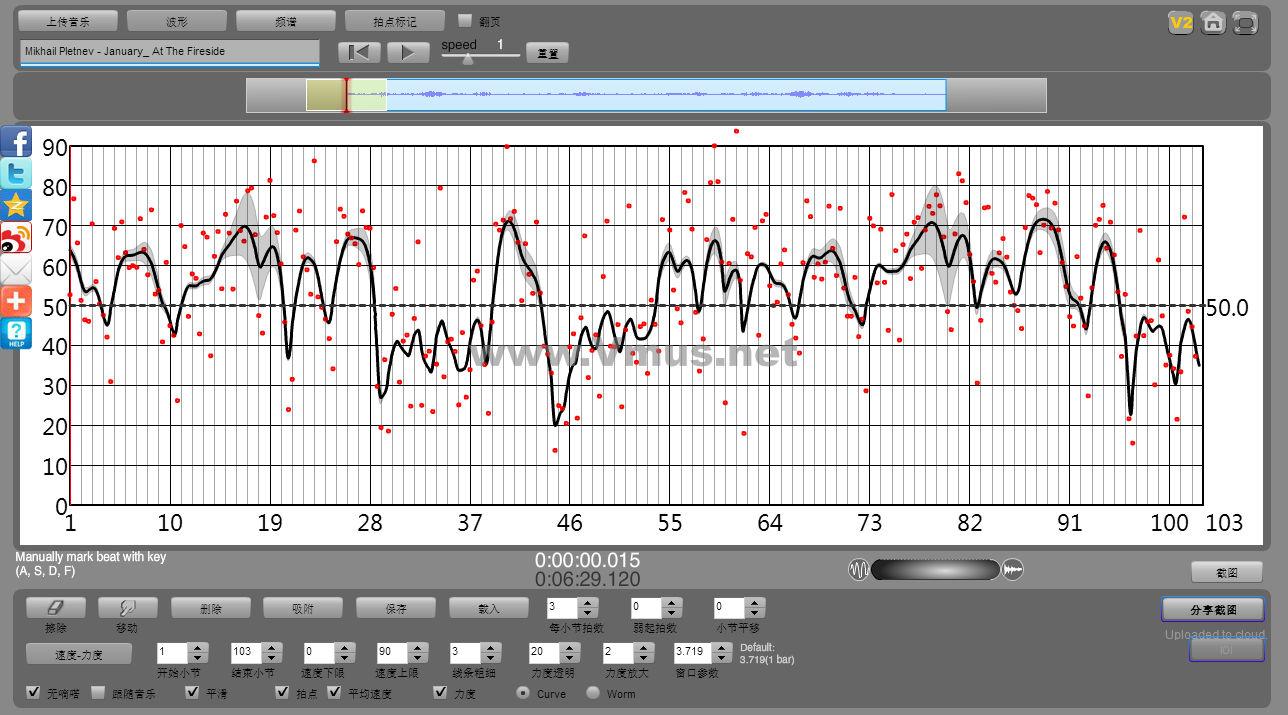Switch to the 波形 waveform view

tap(177, 21)
